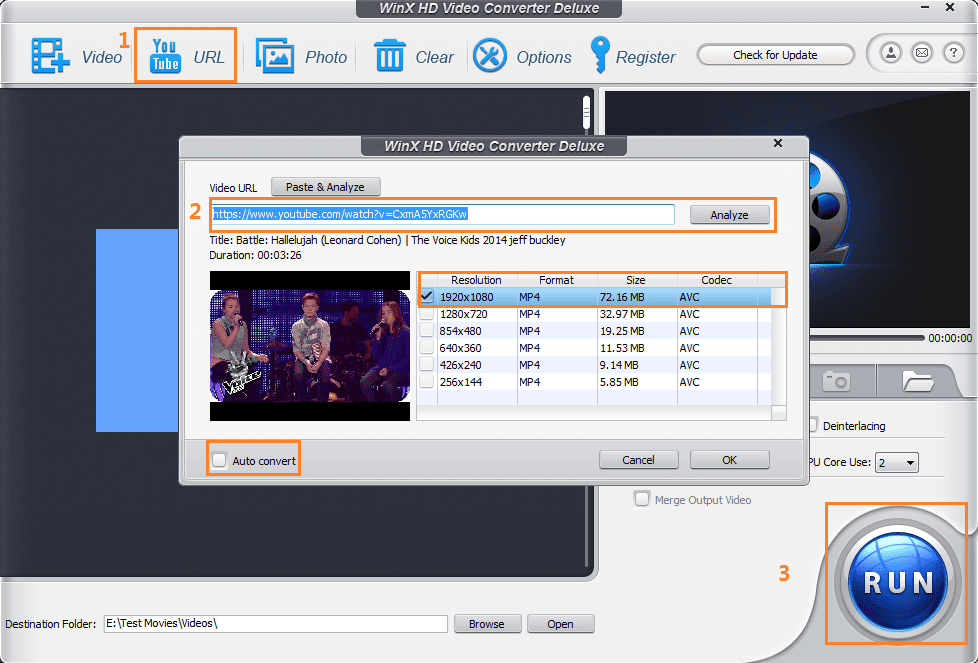Check the 640x360 resolution checkbox
The image size is (978, 663).
tap(427, 347)
